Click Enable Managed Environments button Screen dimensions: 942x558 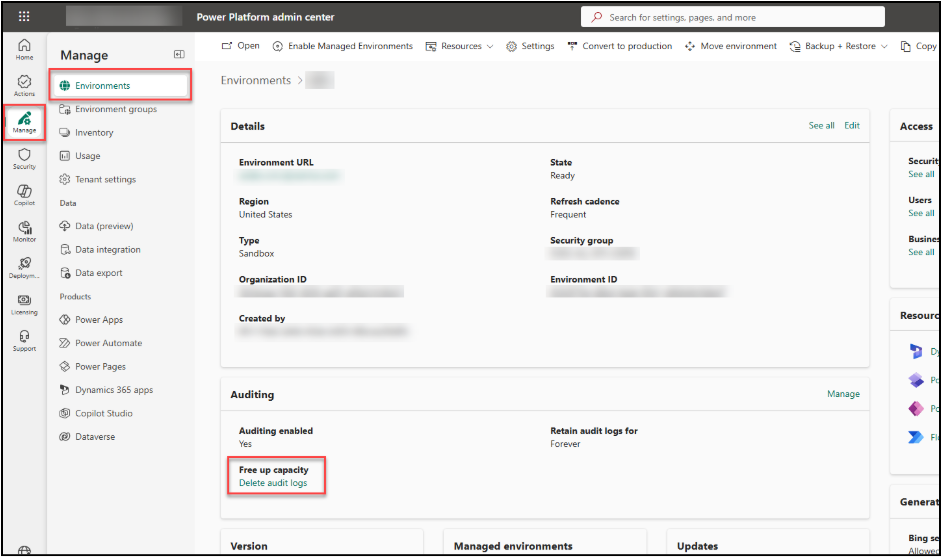342,46
